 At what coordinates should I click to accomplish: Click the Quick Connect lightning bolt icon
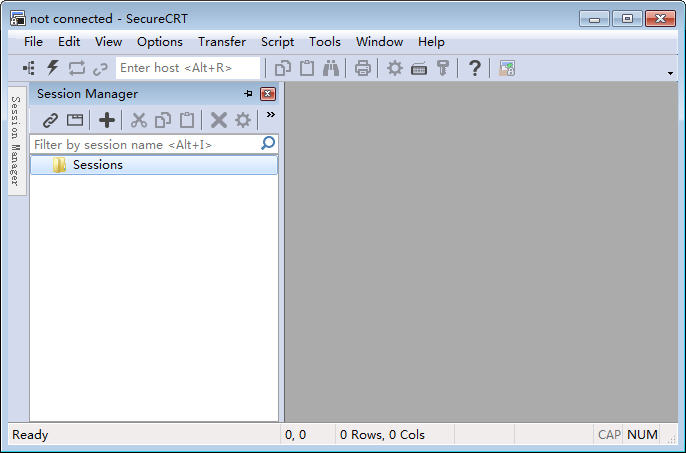[x=52, y=68]
